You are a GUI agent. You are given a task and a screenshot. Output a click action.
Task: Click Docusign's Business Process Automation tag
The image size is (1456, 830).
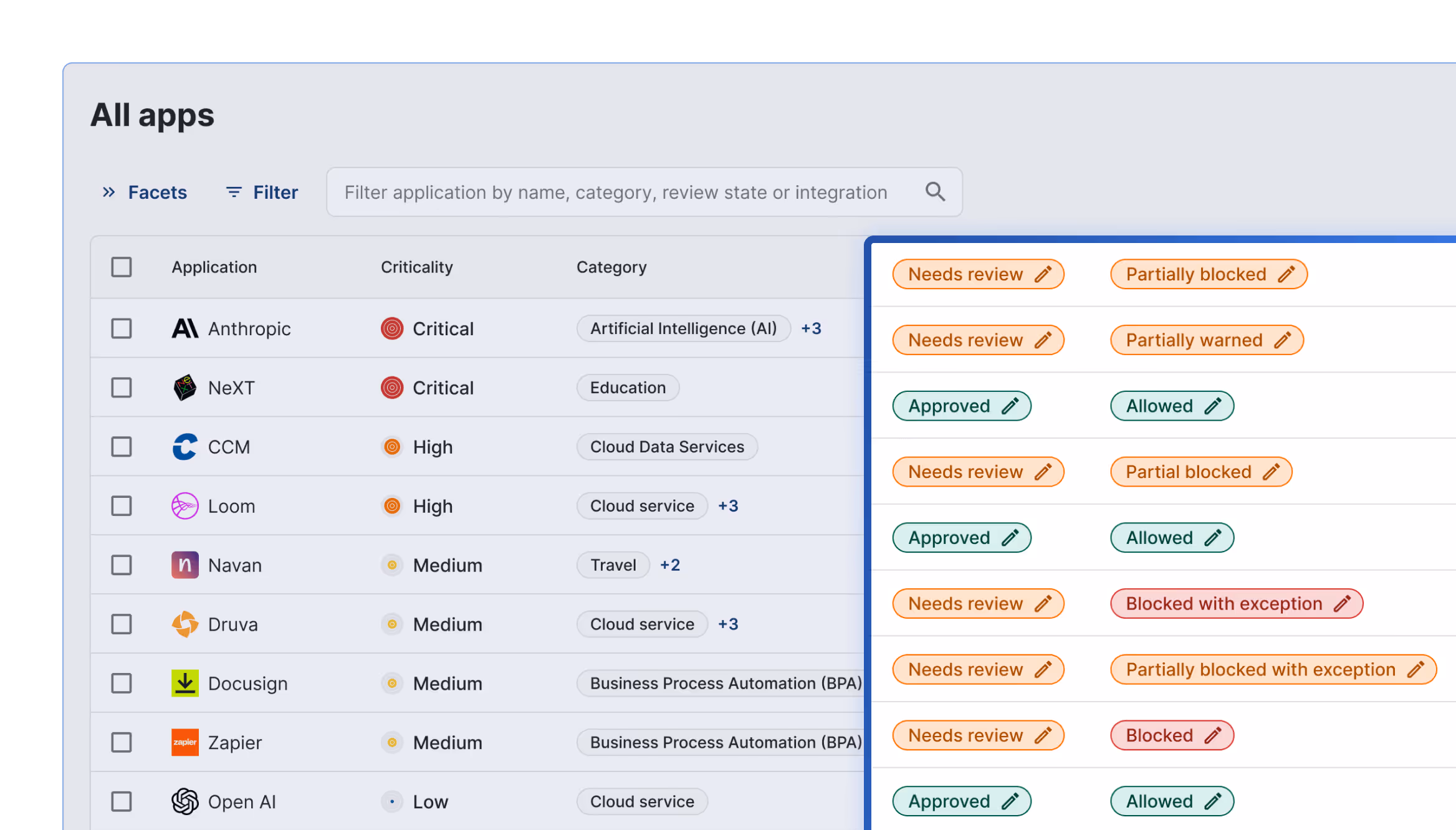click(721, 684)
